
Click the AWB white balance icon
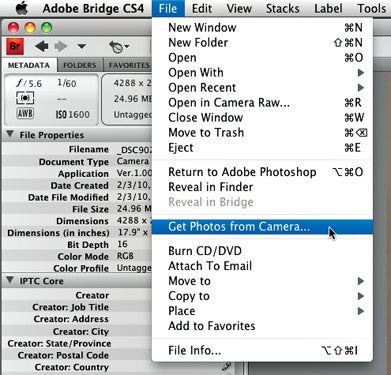coord(25,114)
